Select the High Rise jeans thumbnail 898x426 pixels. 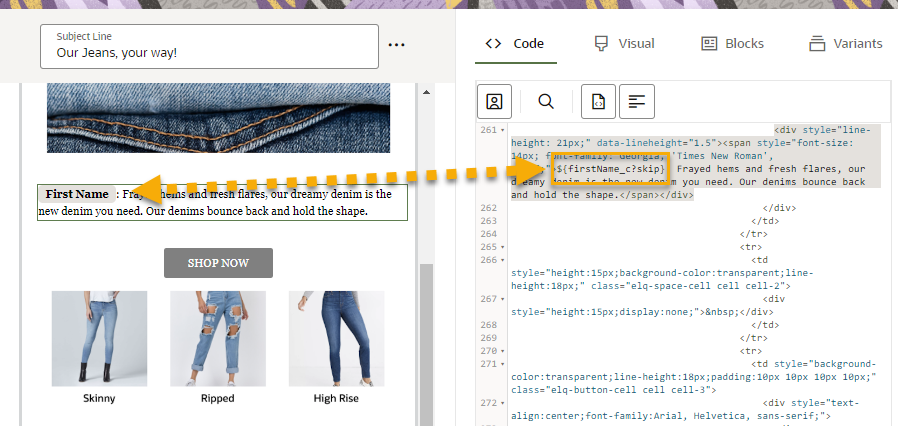point(336,338)
